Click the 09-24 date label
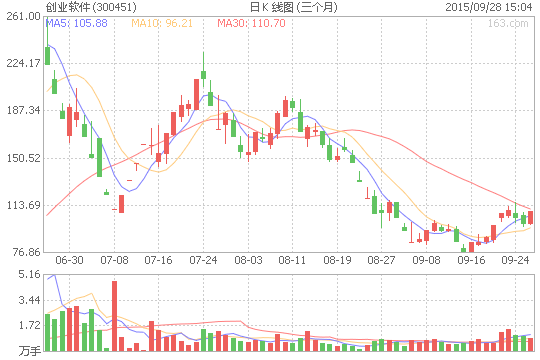The image size is (540, 360). 515,260
